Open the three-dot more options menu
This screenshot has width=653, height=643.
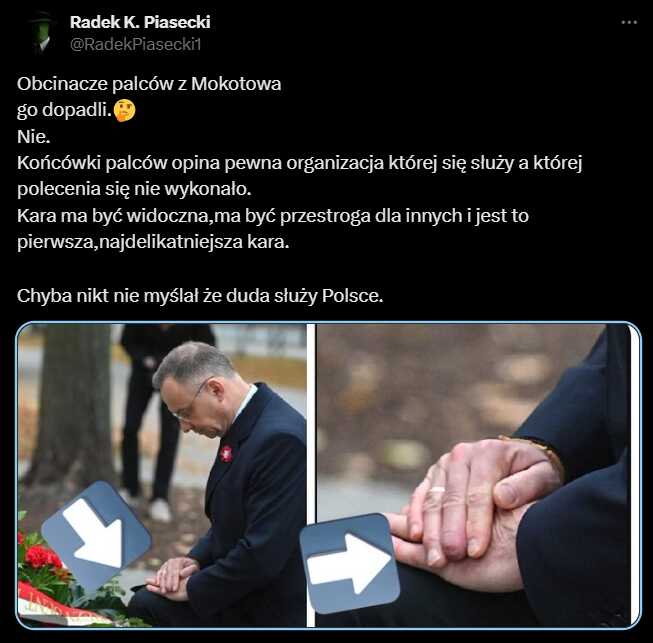pos(629,22)
